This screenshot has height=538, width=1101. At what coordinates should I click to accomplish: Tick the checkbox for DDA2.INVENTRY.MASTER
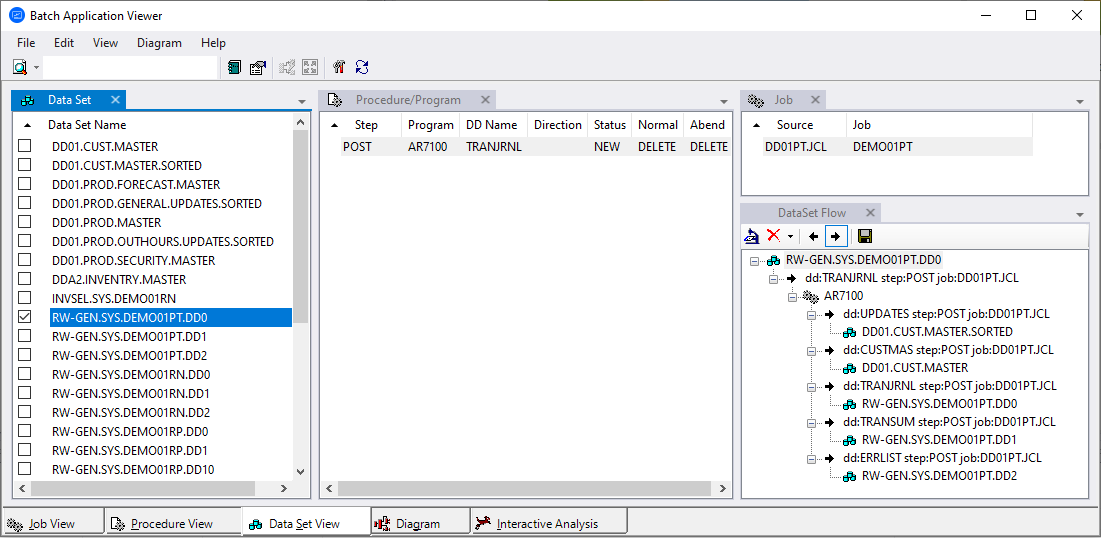point(25,280)
